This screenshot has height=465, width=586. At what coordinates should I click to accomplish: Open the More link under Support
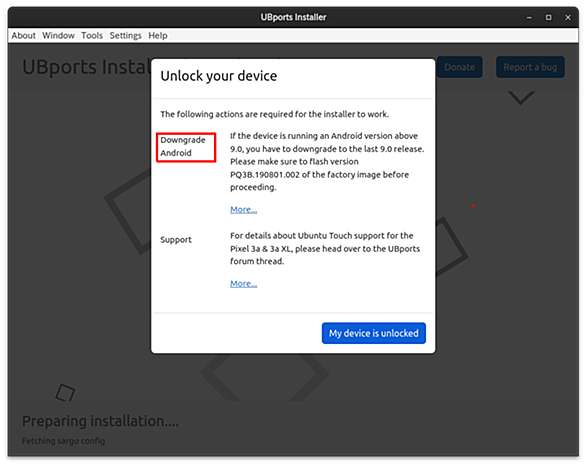click(243, 284)
